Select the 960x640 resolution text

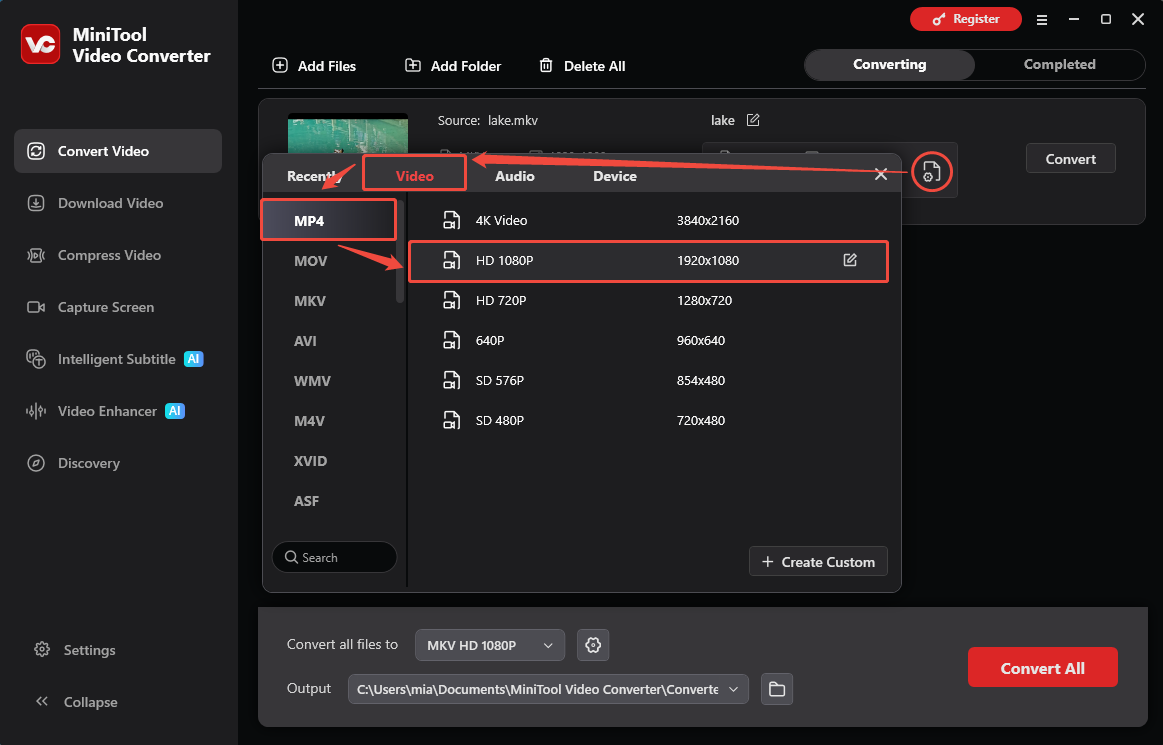701,341
